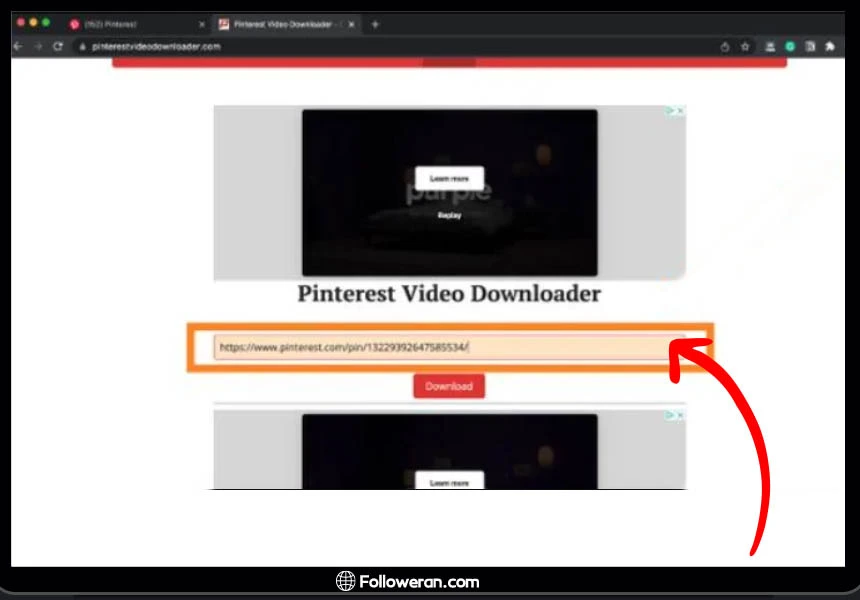The image size is (860, 600).
Task: Click the browser back arrow
Action: pos(18,46)
